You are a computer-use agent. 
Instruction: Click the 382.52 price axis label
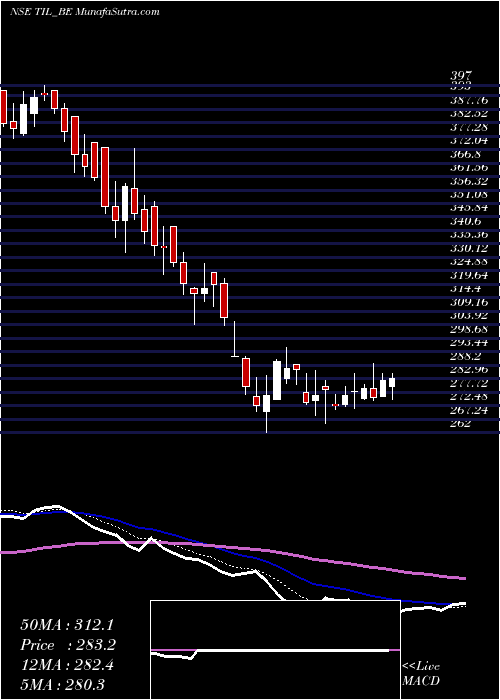(468, 114)
